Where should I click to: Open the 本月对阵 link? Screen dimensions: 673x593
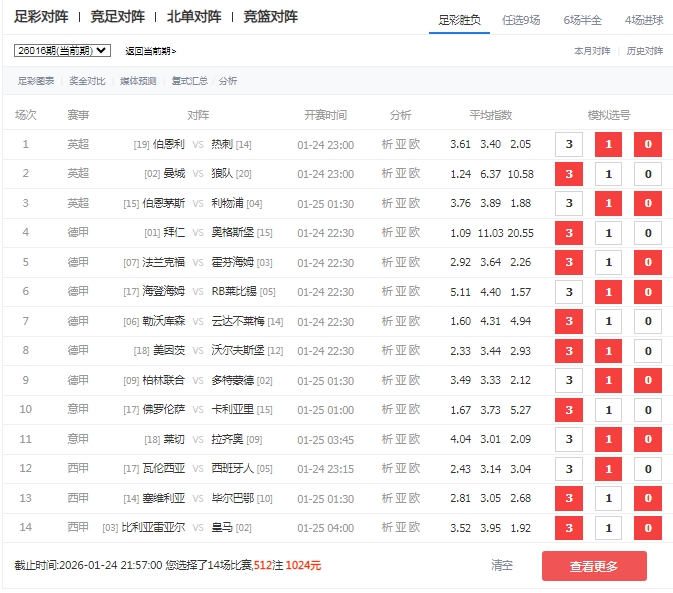coord(592,50)
